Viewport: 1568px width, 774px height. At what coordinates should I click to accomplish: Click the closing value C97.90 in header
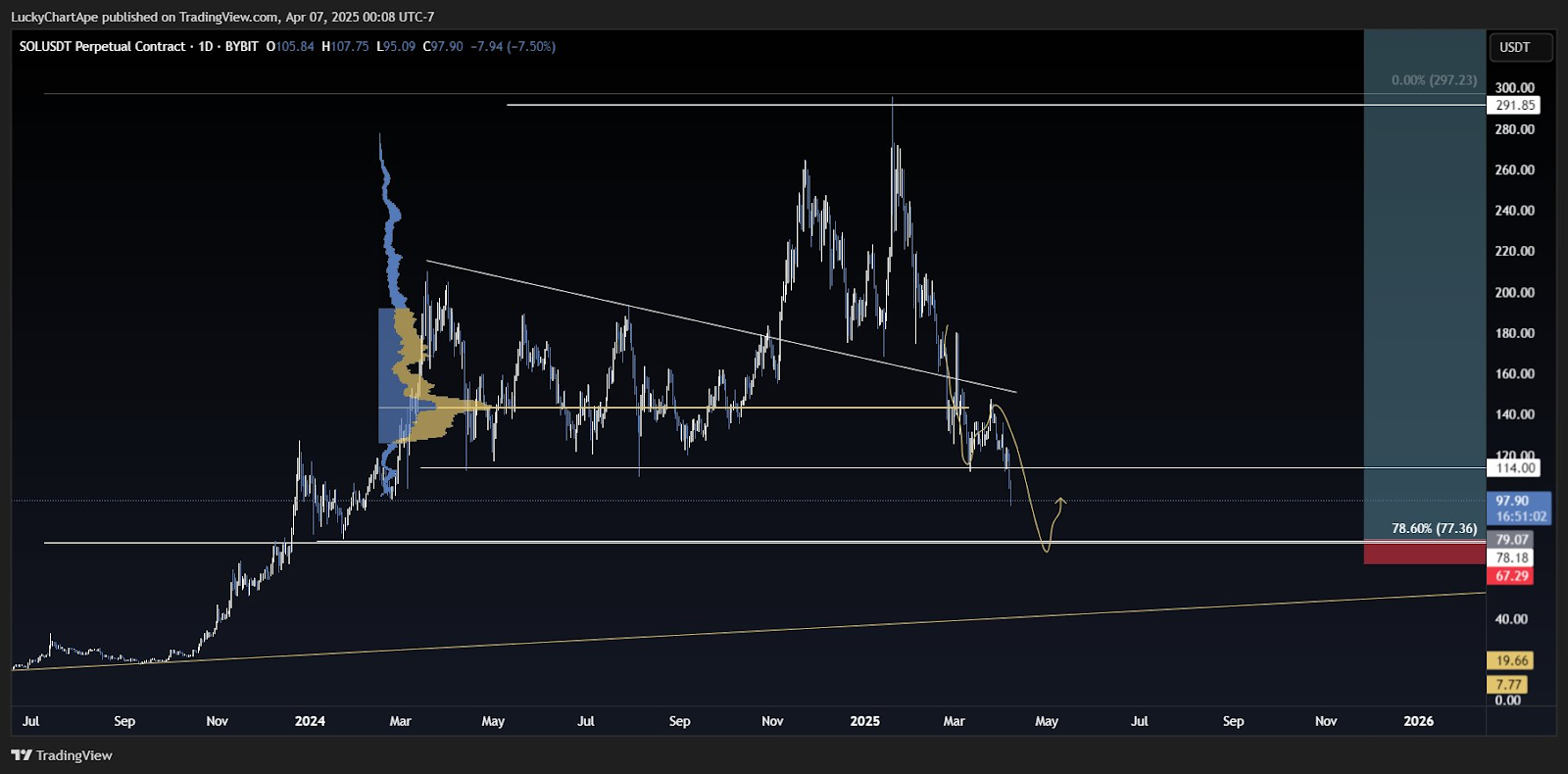(x=443, y=46)
